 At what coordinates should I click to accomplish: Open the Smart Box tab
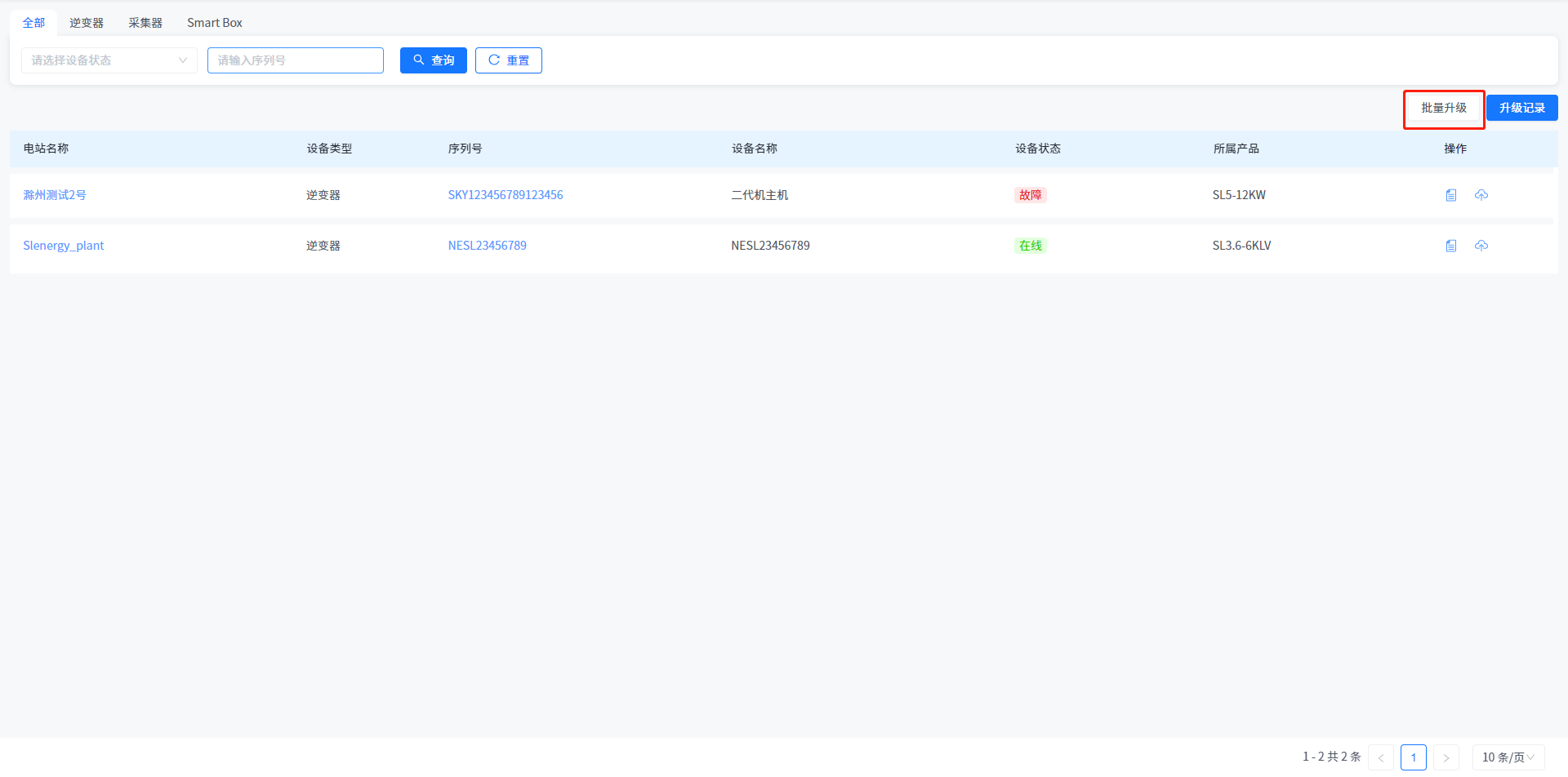tap(215, 23)
